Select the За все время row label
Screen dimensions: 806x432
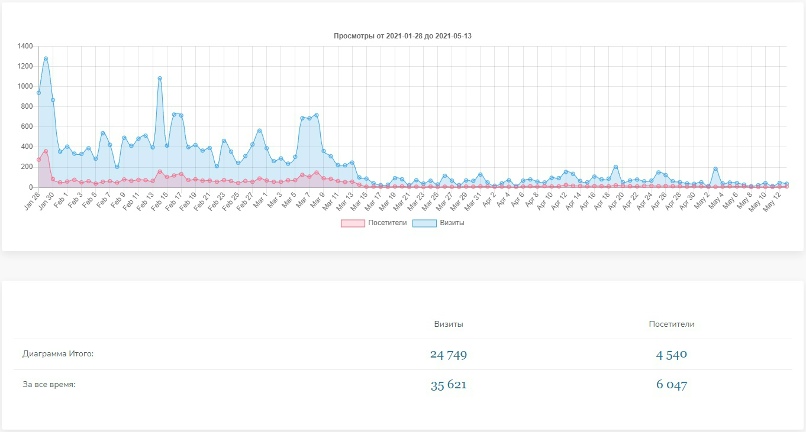click(x=48, y=384)
